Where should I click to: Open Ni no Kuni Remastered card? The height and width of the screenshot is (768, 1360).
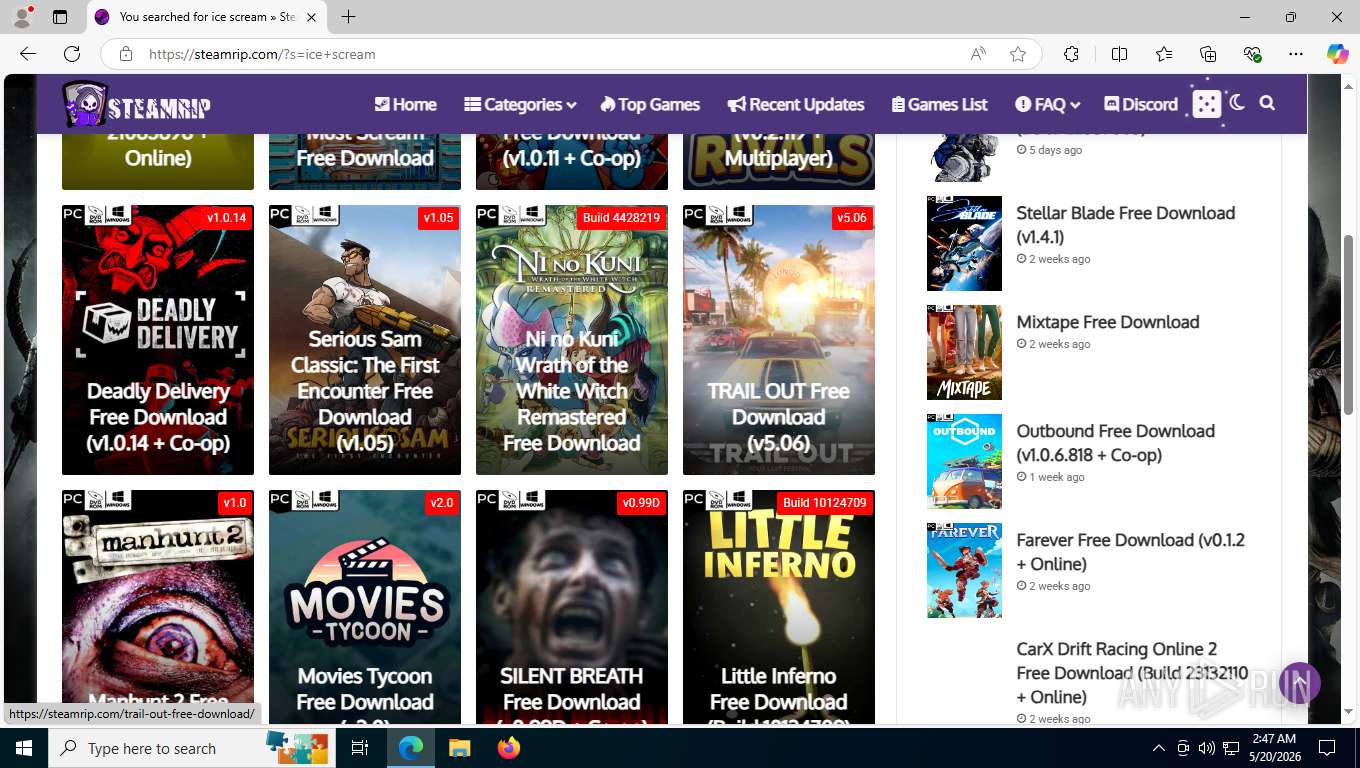pyautogui.click(x=572, y=340)
